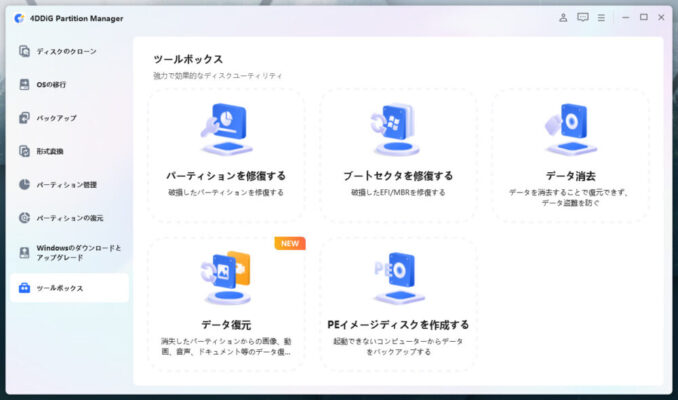678x400 pixels.
Task: Maximize the 4DDiG window
Action: tap(643, 17)
